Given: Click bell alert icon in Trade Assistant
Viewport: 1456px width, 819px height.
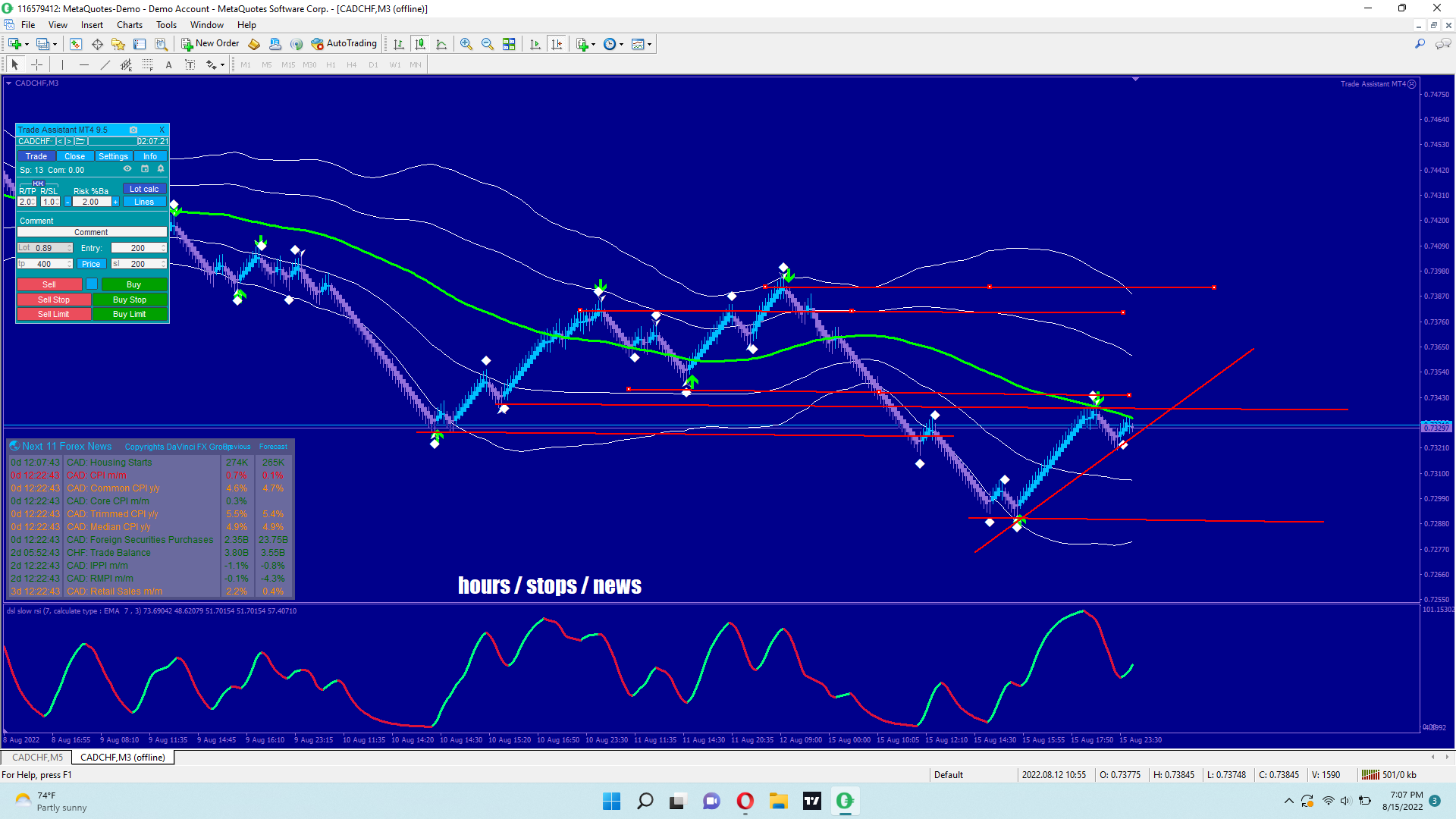Looking at the screenshot, I should (x=161, y=169).
